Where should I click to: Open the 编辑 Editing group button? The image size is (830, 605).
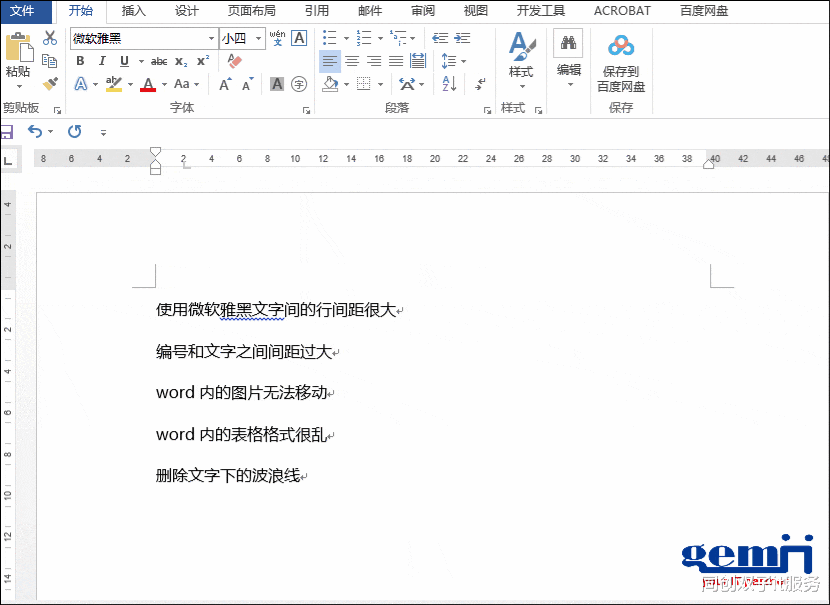[569, 59]
